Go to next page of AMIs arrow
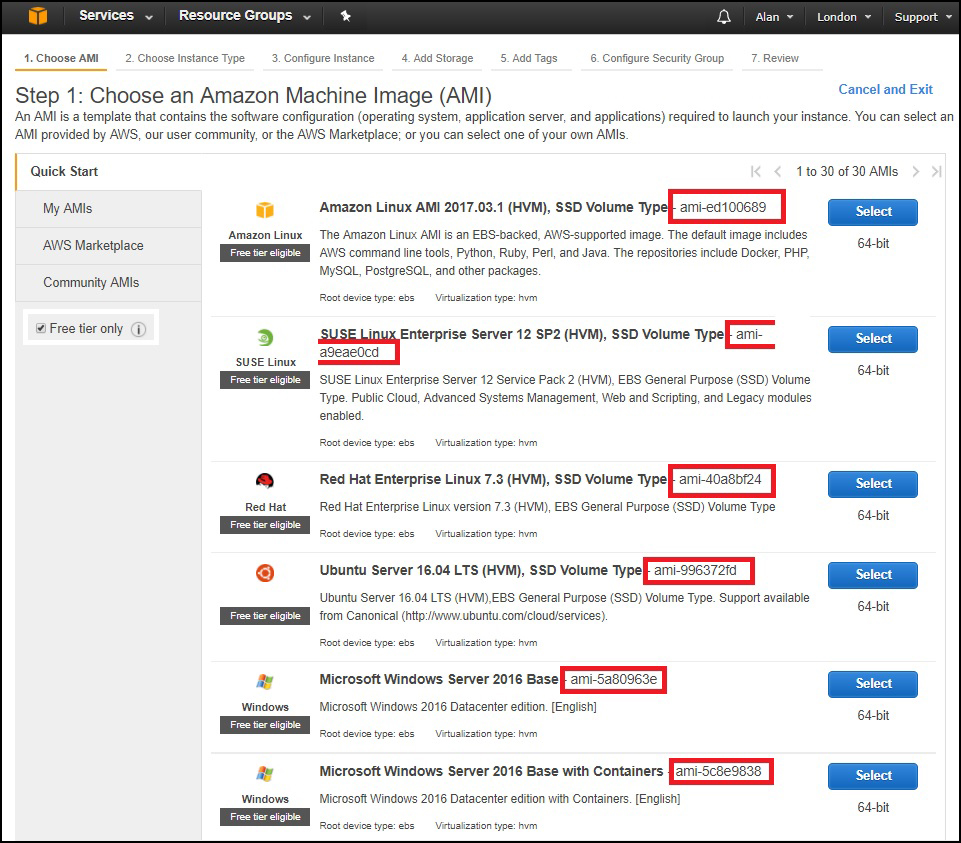This screenshot has height=843, width=961. click(x=916, y=172)
